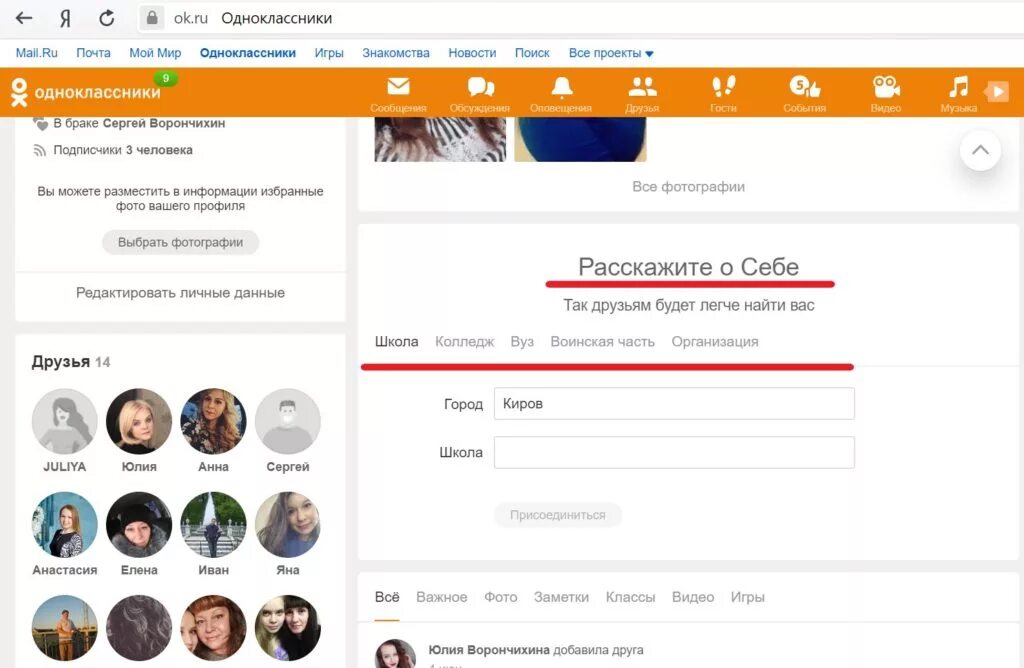The image size is (1024, 668).
Task: Open the Друзья 14 heading
Action: pyautogui.click(x=71, y=362)
